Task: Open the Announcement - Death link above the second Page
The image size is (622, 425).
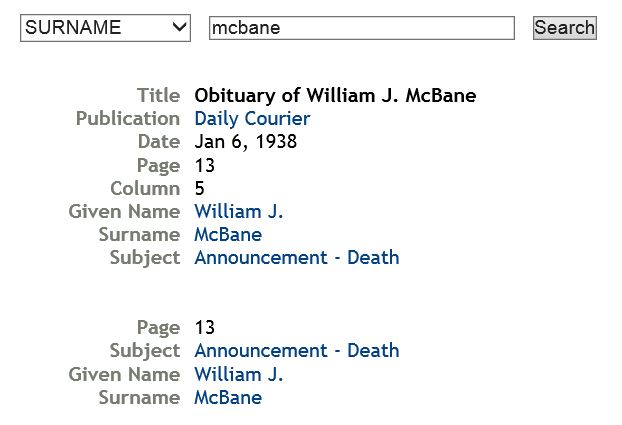Action: pos(296,258)
